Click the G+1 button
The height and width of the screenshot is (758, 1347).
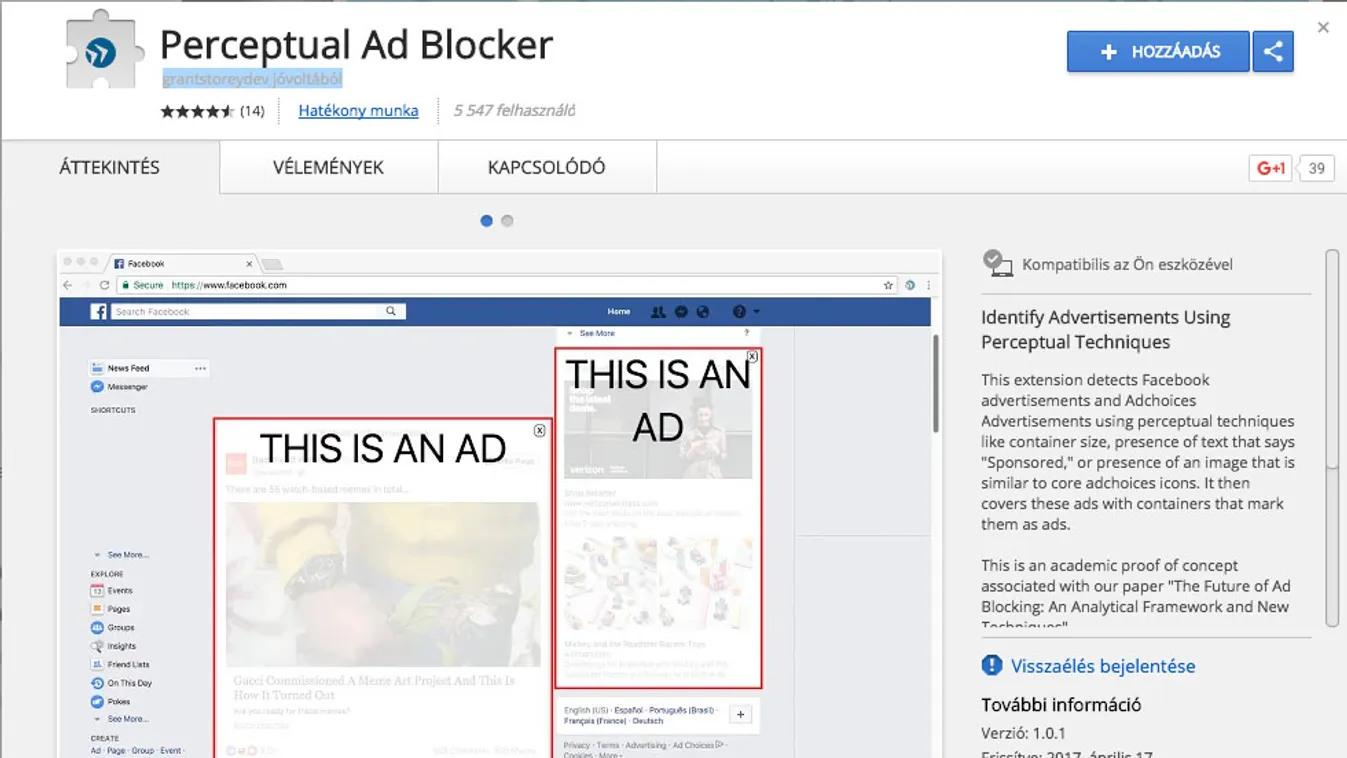point(1271,168)
